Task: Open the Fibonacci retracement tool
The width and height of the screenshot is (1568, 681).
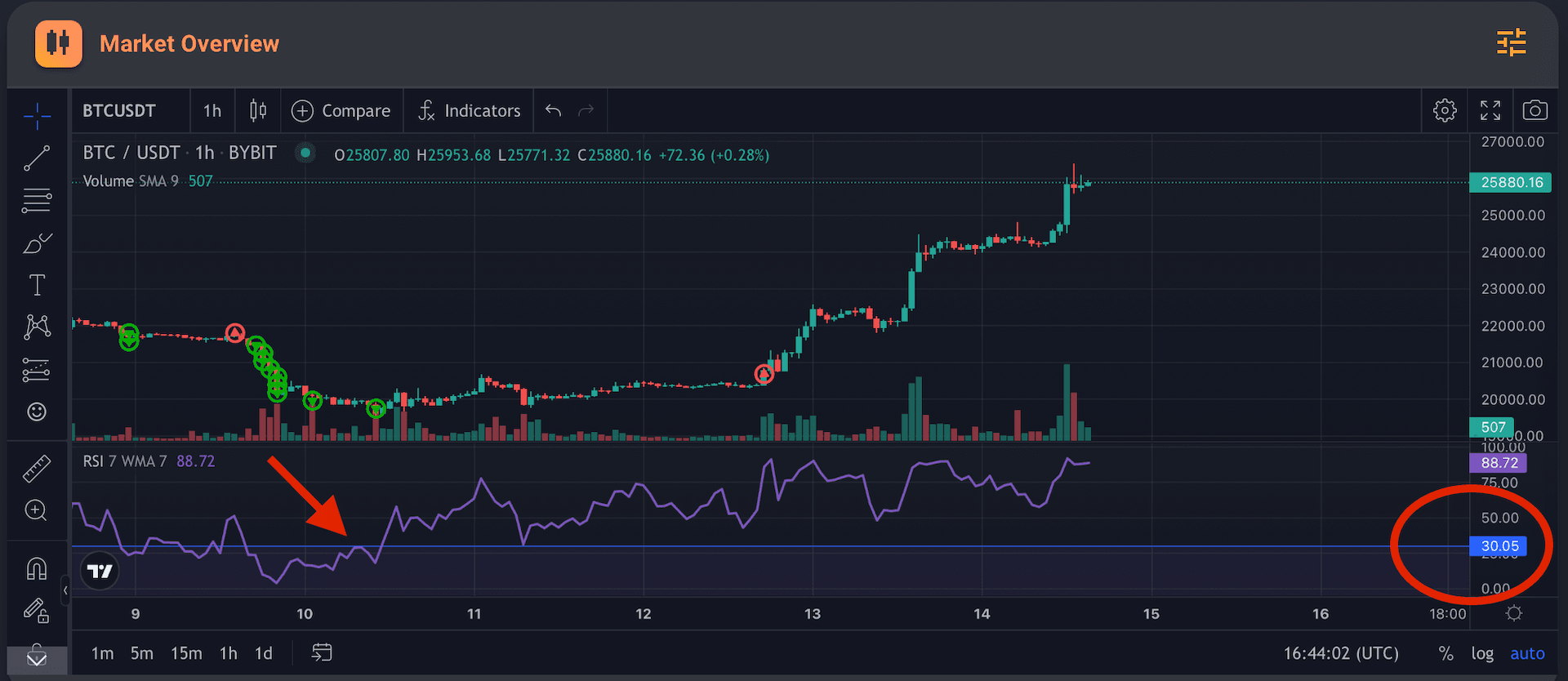Action: 37,200
